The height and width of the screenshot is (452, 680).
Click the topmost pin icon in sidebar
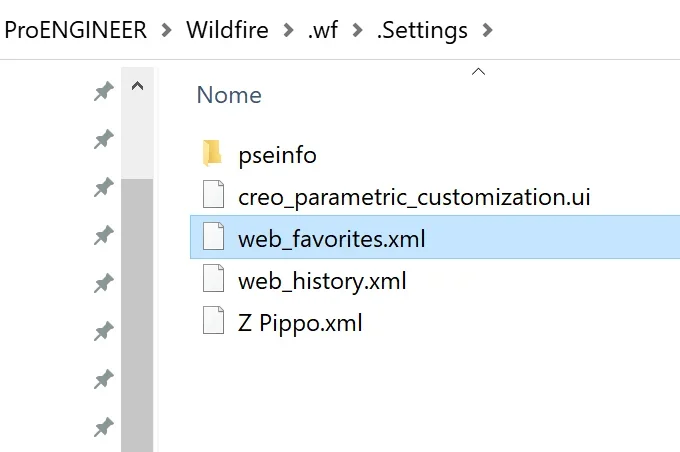point(104,92)
